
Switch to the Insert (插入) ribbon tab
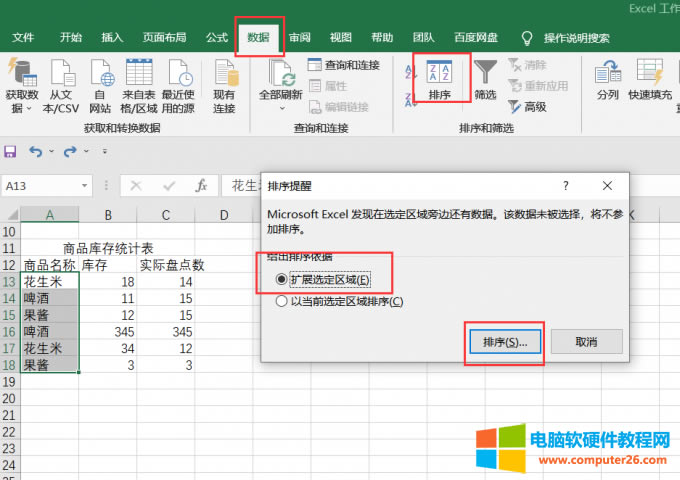click(x=112, y=38)
